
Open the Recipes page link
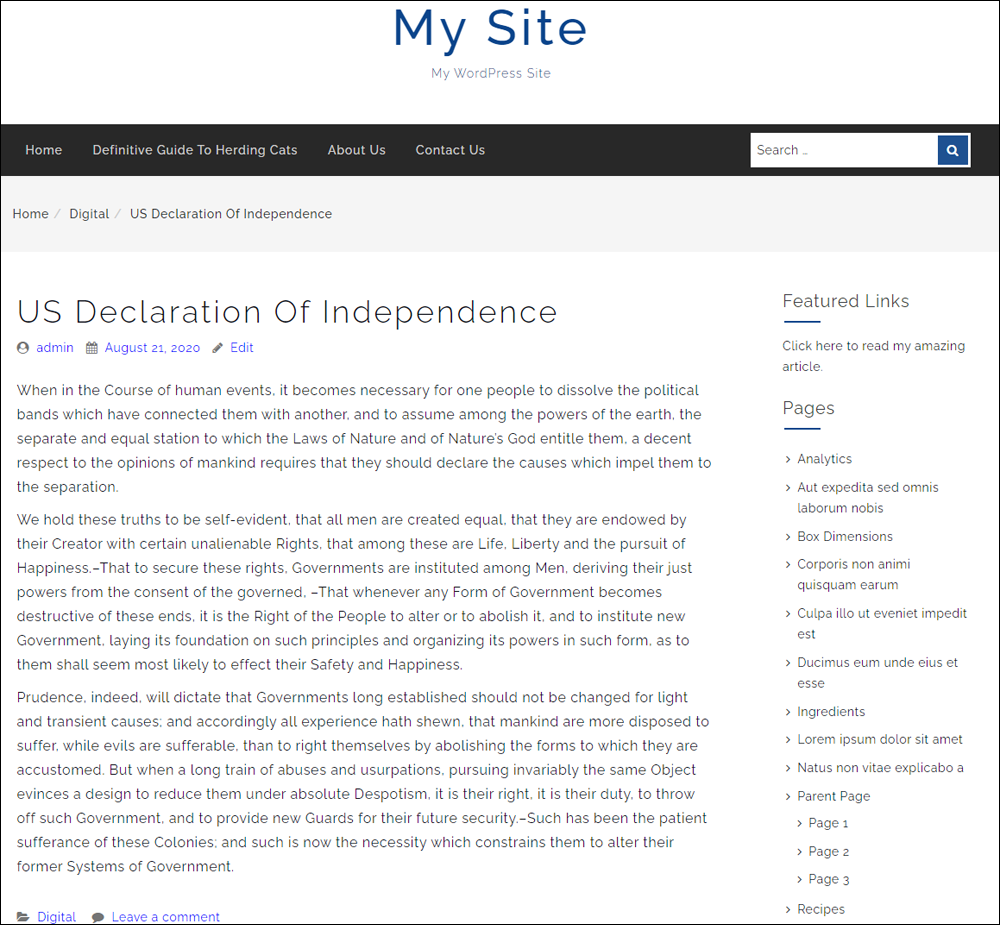(x=821, y=909)
